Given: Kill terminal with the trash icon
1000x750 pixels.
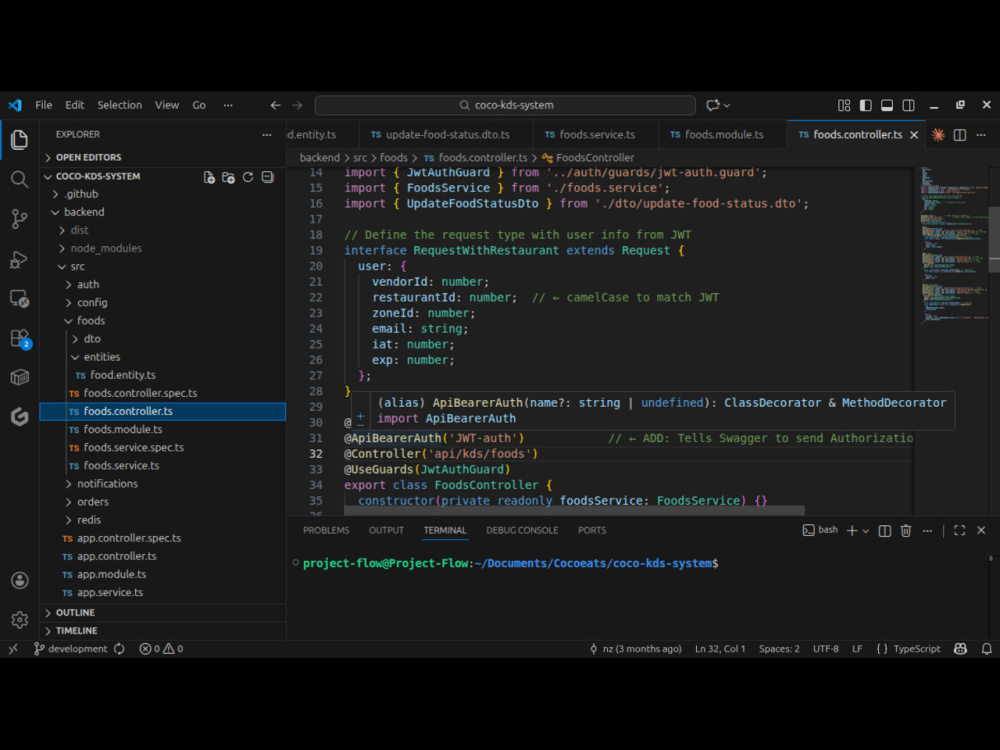Looking at the screenshot, I should pos(906,531).
